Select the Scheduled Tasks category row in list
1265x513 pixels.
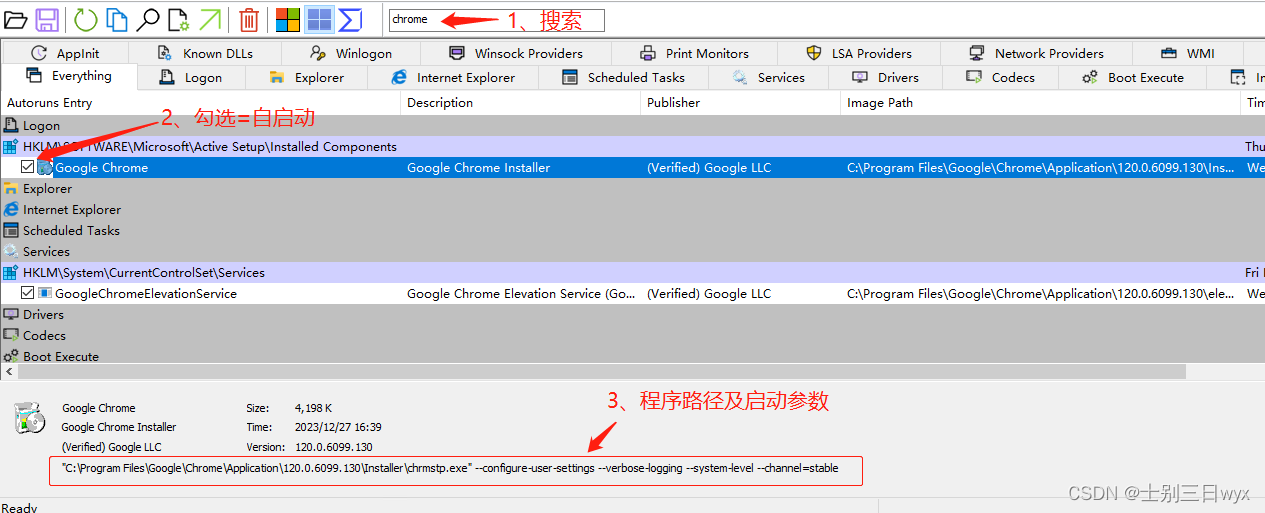point(632,230)
